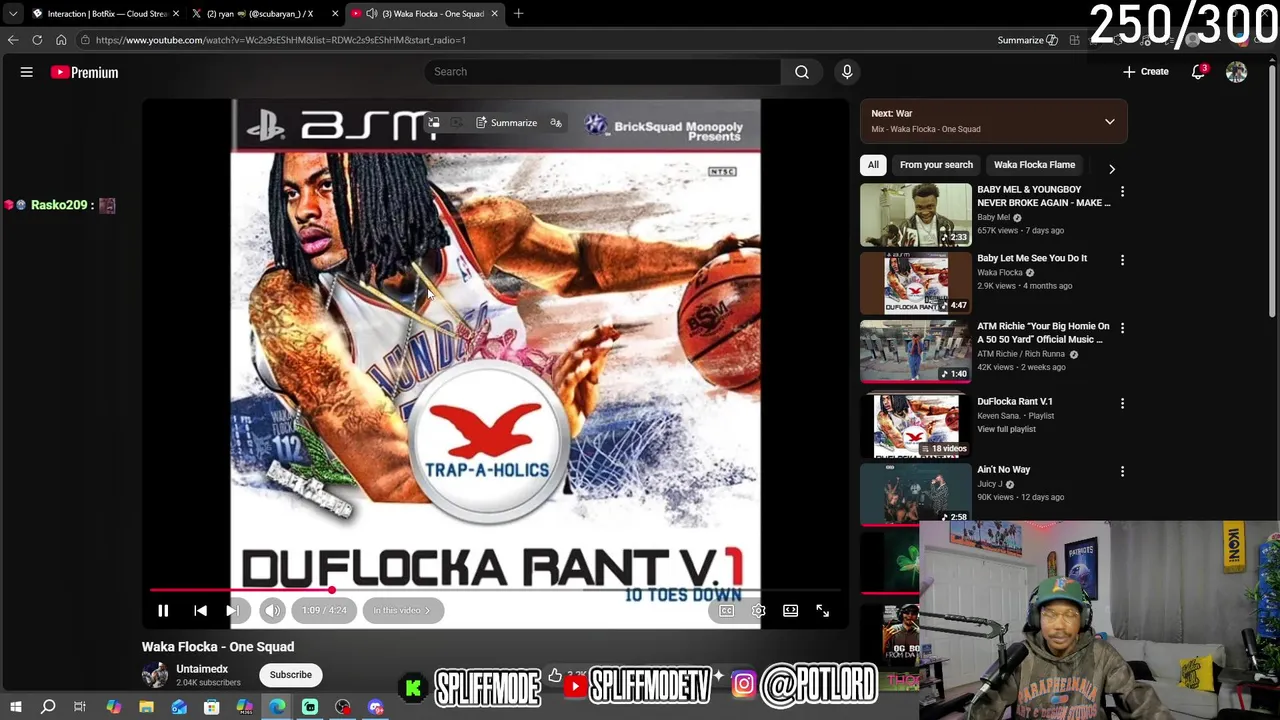Open 'Baby Let Me See You Do It' title

[1032, 258]
